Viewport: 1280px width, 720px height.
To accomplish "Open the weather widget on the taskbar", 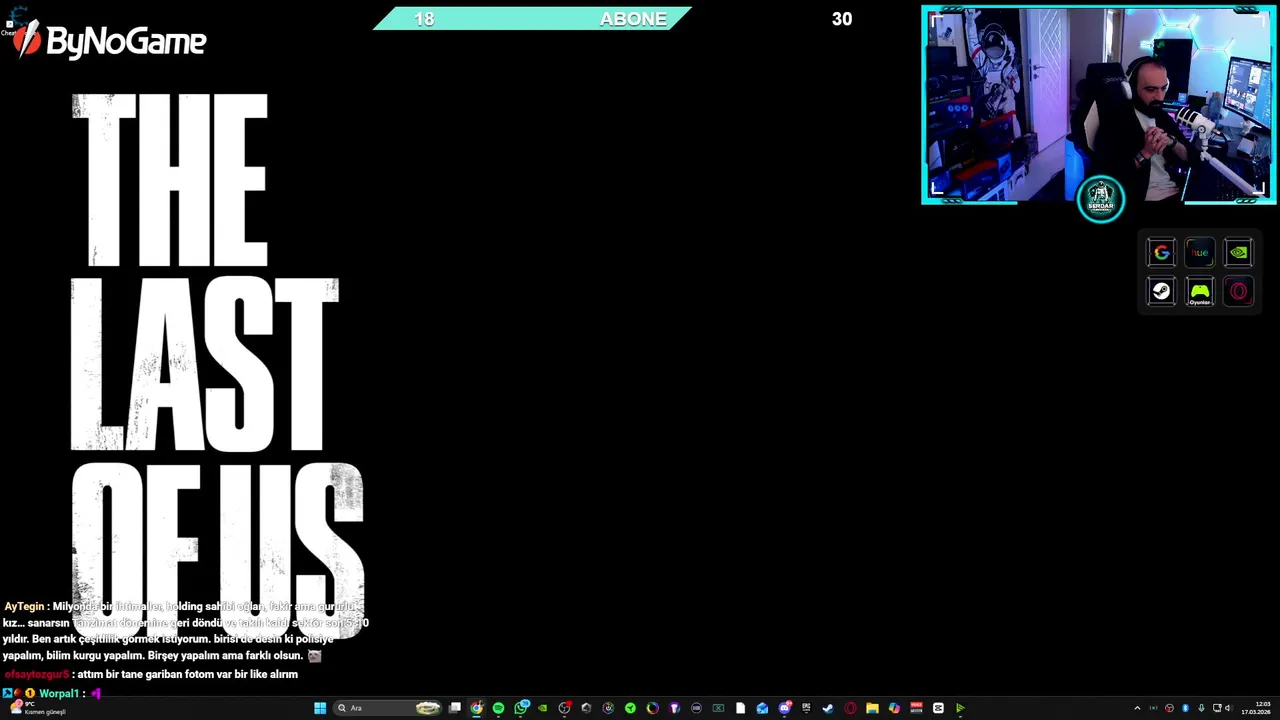I will pos(37,708).
